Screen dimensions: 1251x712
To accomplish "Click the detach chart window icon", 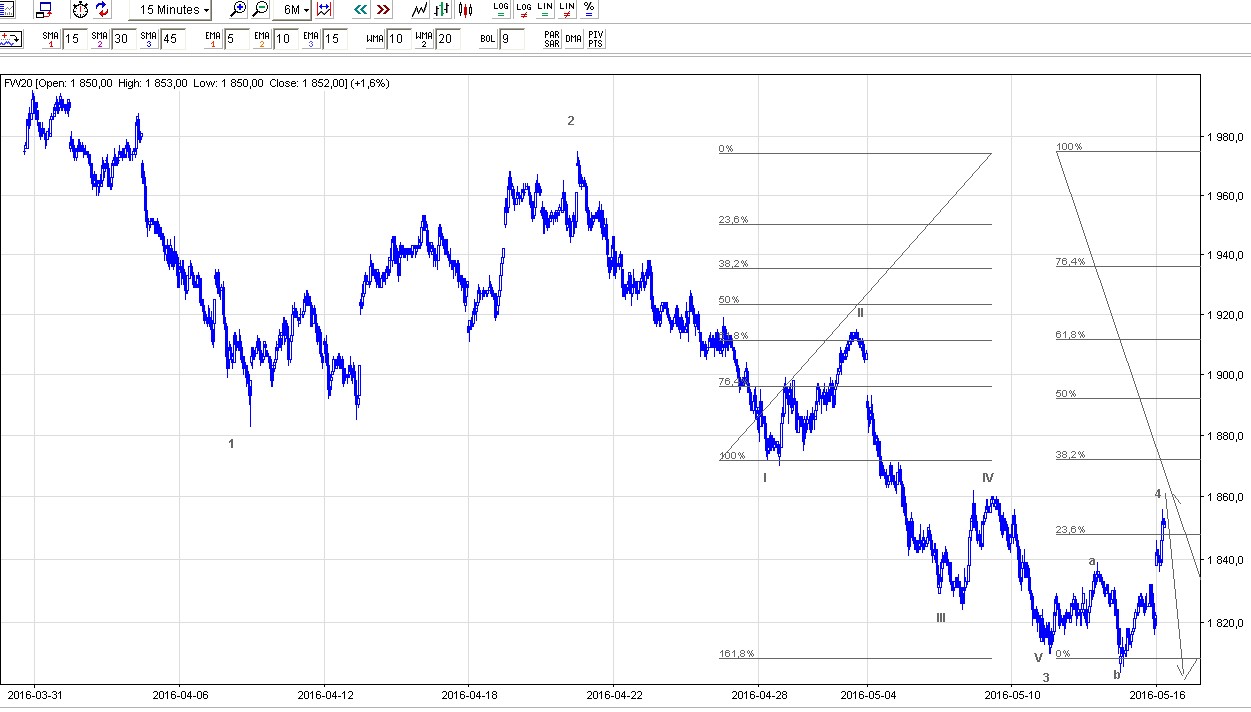I will pos(43,10).
